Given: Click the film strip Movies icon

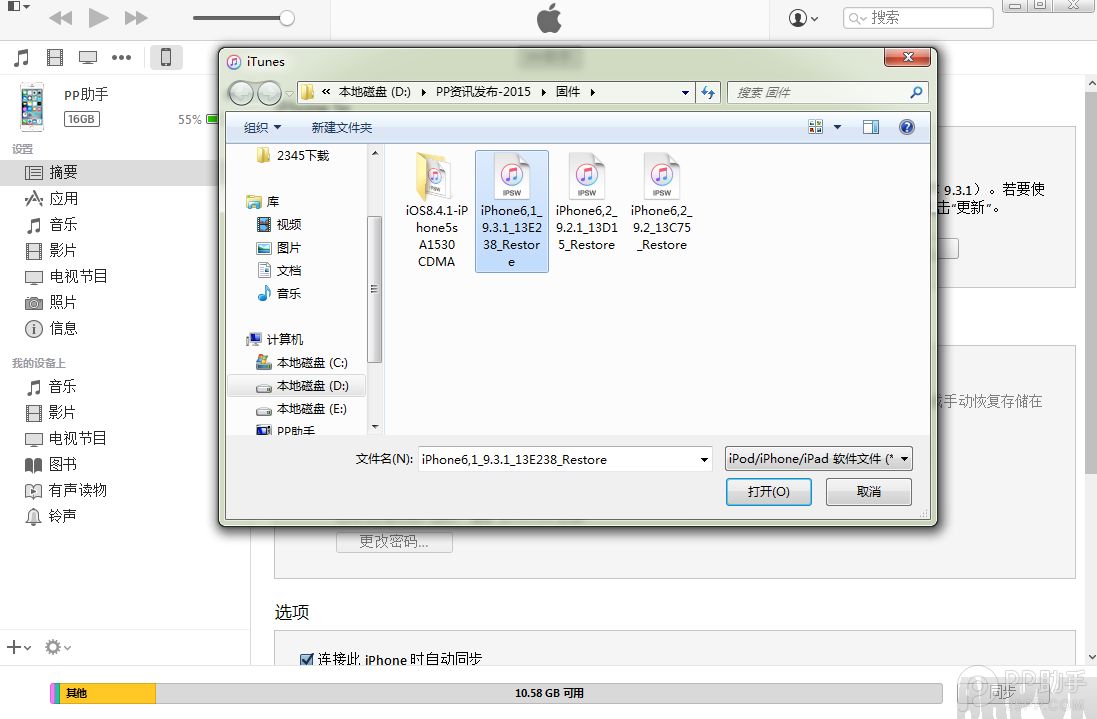Looking at the screenshot, I should (x=54, y=57).
